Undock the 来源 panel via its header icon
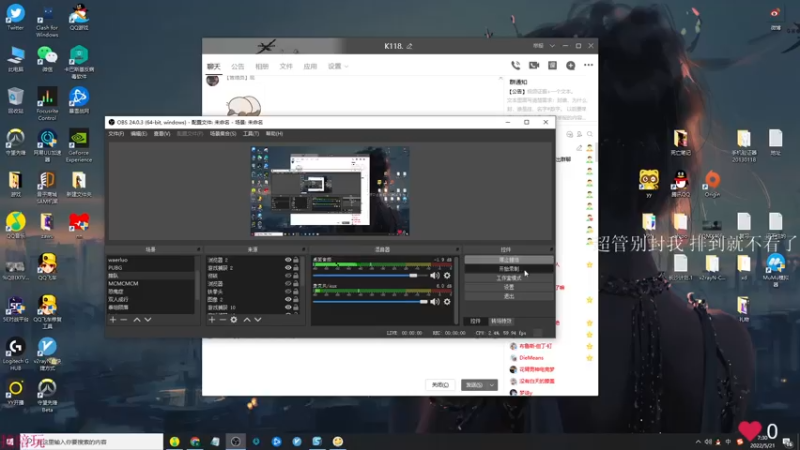This screenshot has height=450, width=800. [304, 249]
